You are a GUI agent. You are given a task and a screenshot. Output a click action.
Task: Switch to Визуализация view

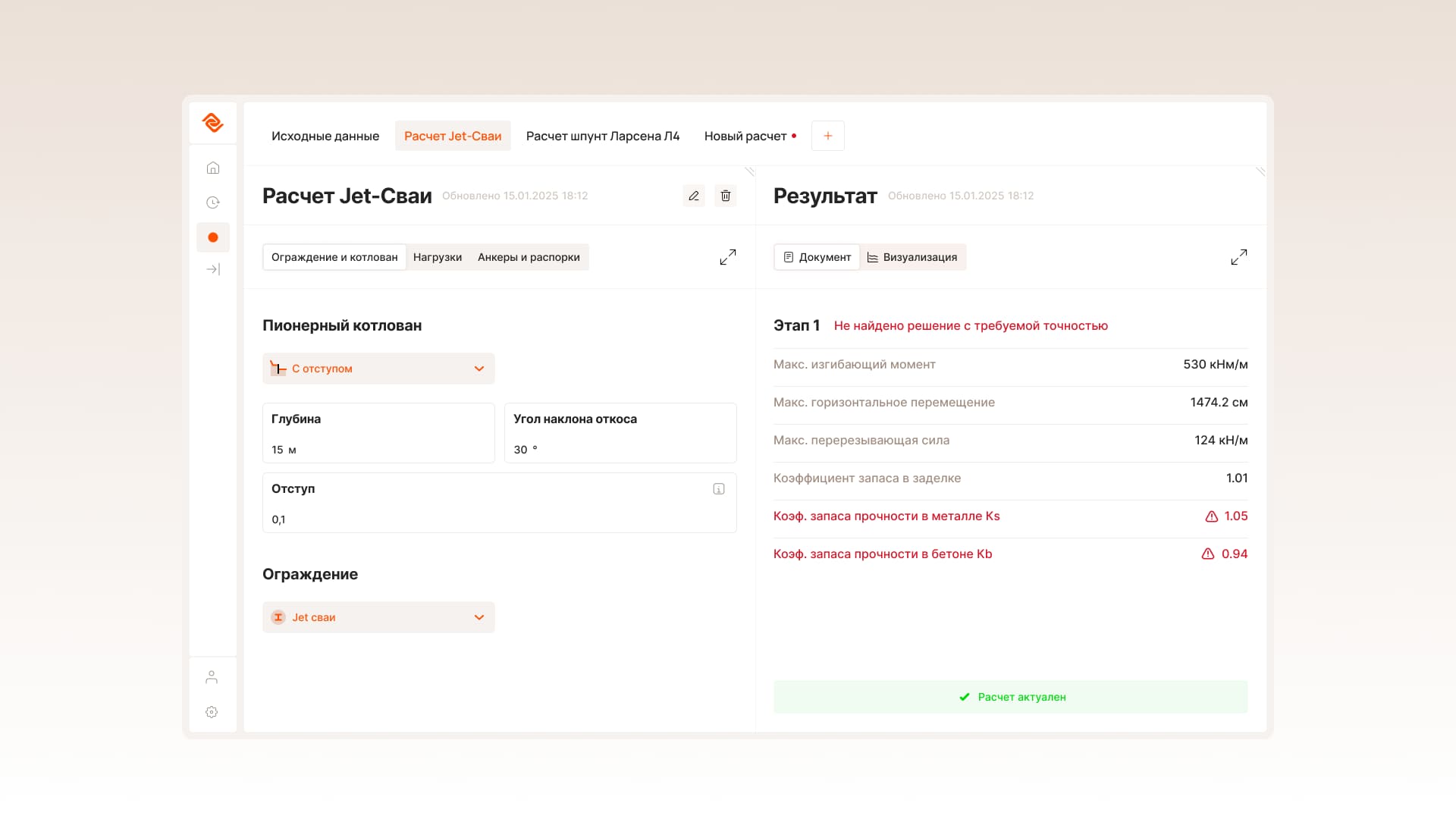(913, 257)
